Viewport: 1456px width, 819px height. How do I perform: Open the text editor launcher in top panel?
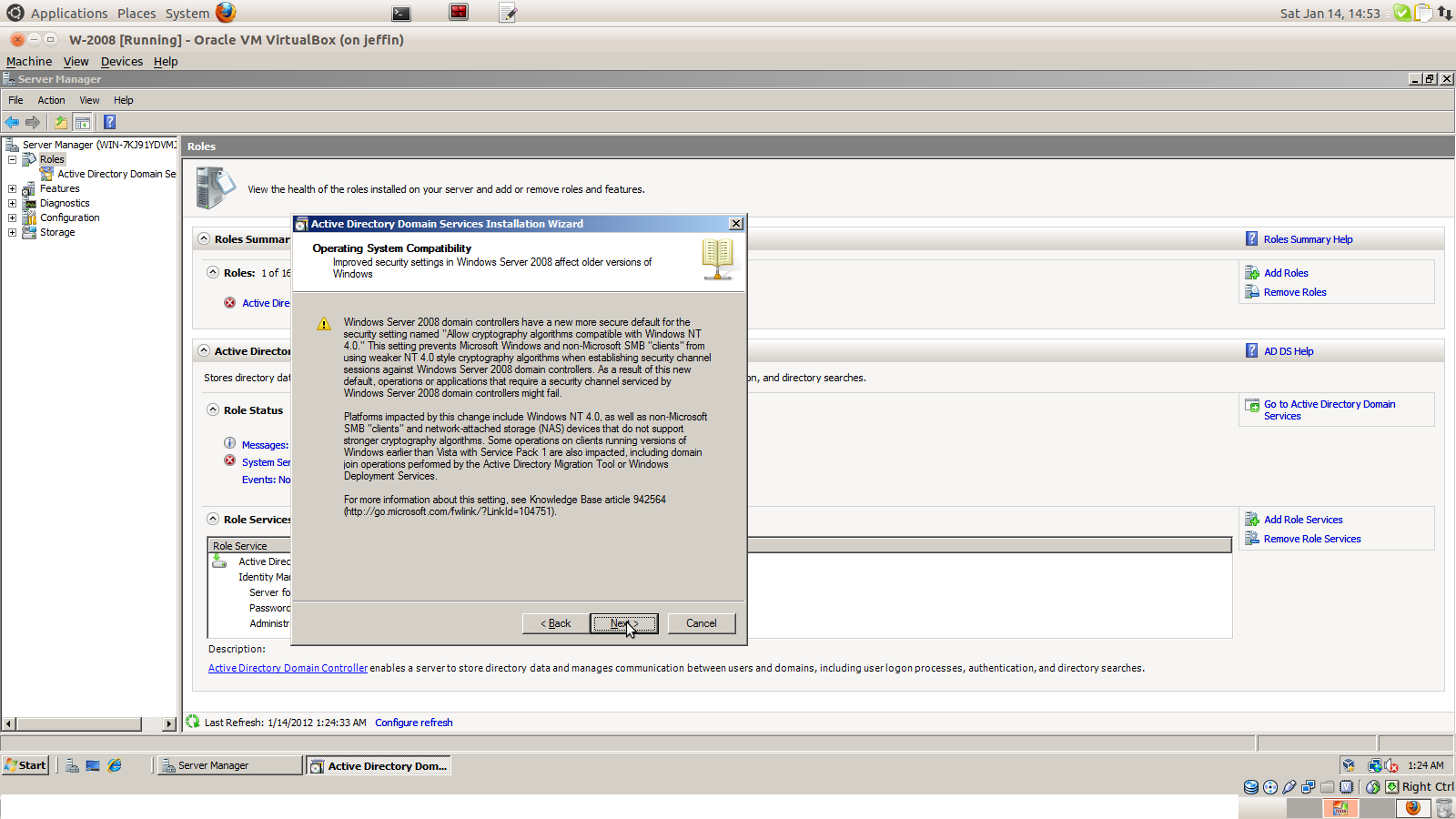(x=508, y=13)
